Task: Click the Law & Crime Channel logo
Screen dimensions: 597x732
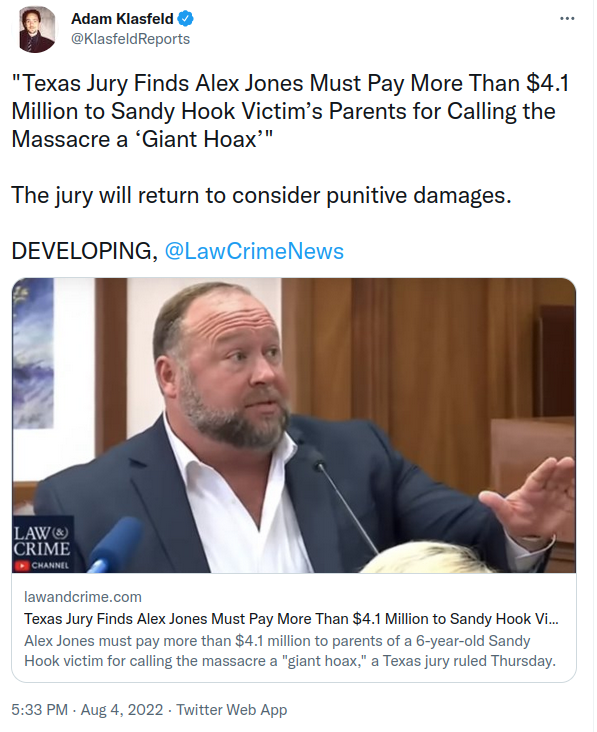Action: (x=42, y=545)
